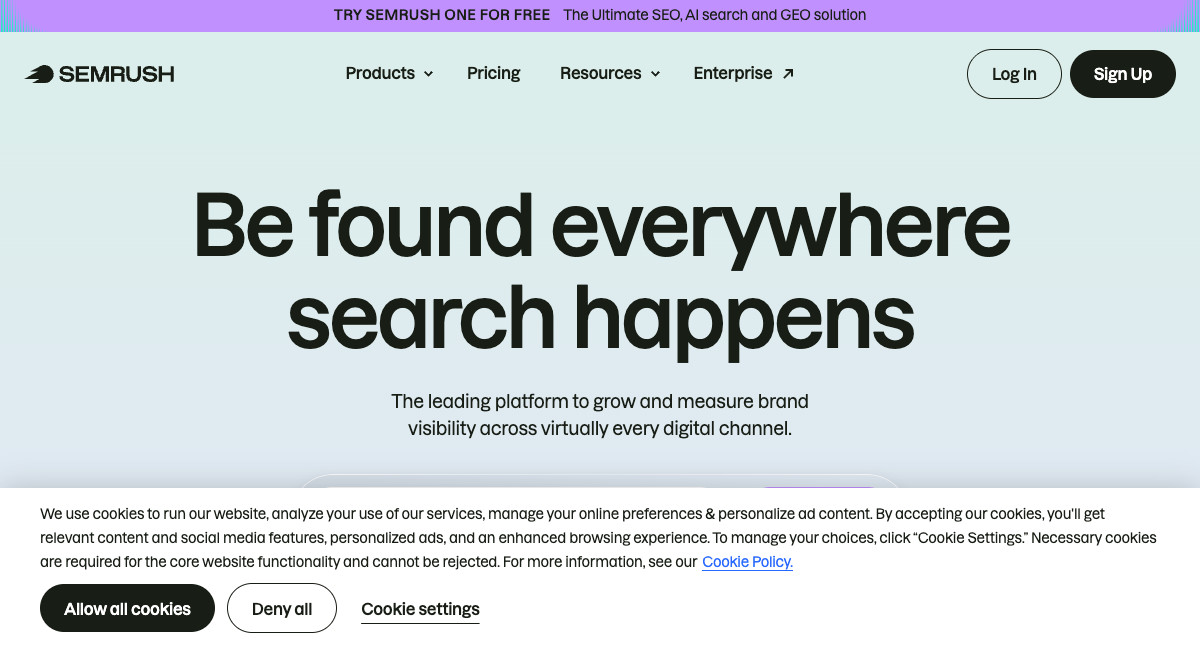
Task: Open the Resources dropdown chevron
Action: point(655,74)
